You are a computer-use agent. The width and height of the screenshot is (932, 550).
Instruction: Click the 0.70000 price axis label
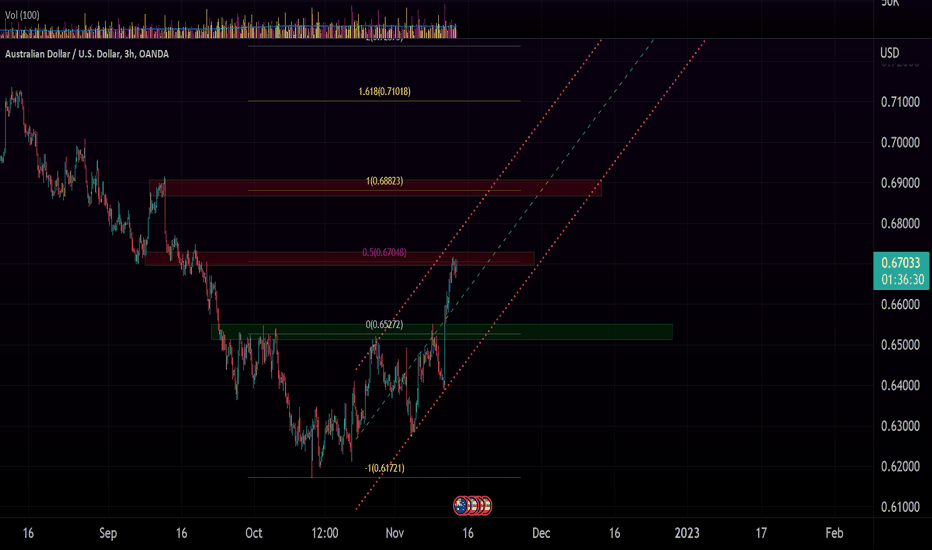coord(900,143)
